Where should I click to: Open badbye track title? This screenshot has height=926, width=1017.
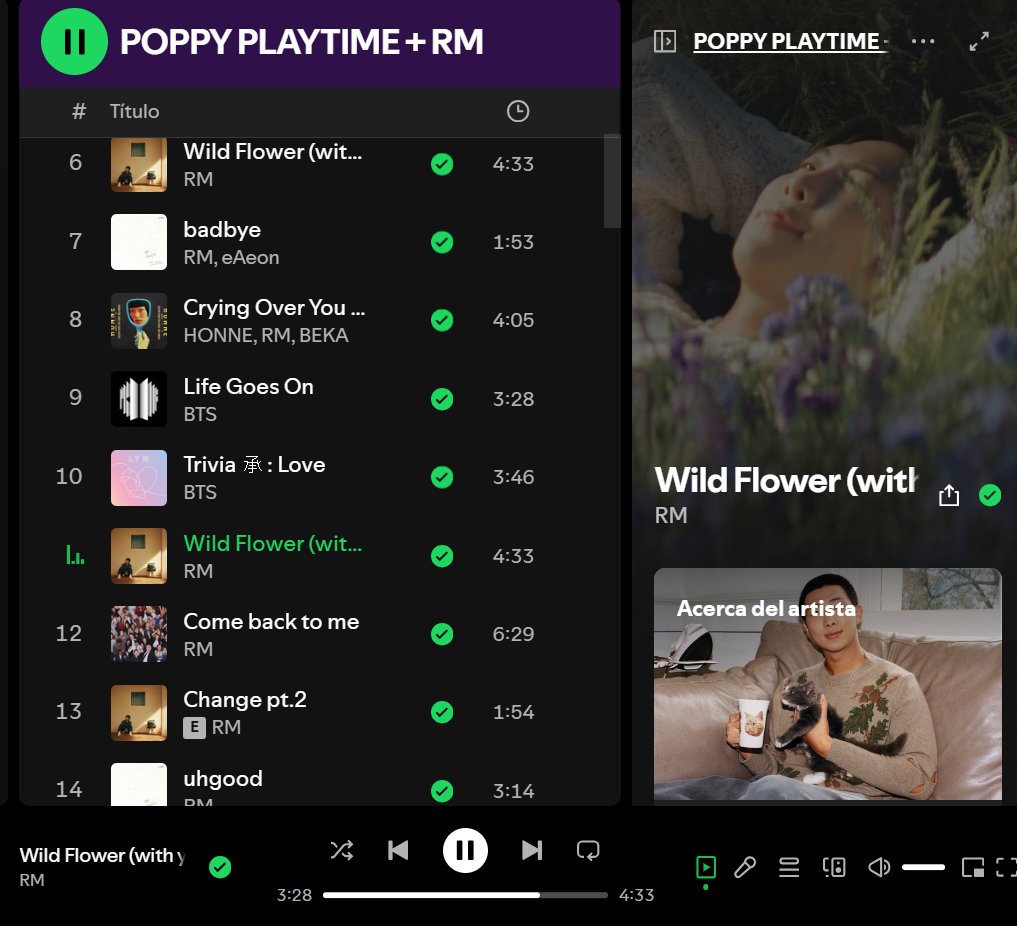[222, 230]
